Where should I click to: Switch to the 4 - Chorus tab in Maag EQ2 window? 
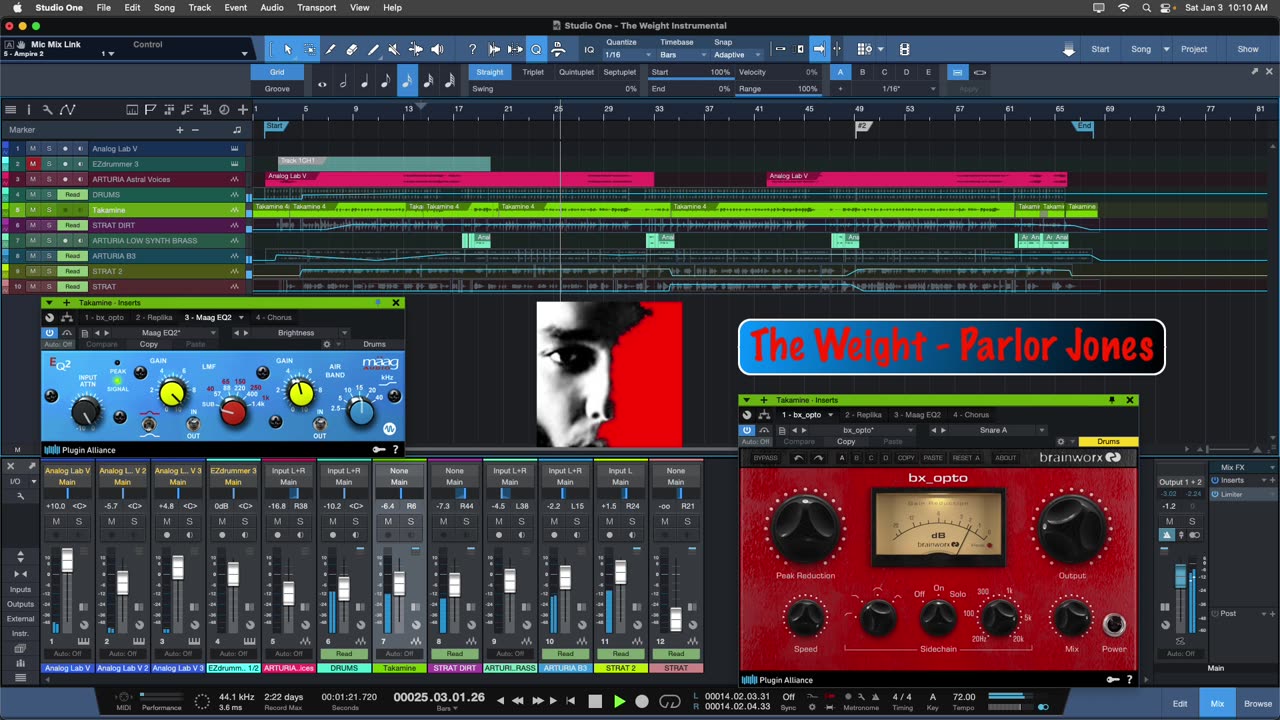273,318
